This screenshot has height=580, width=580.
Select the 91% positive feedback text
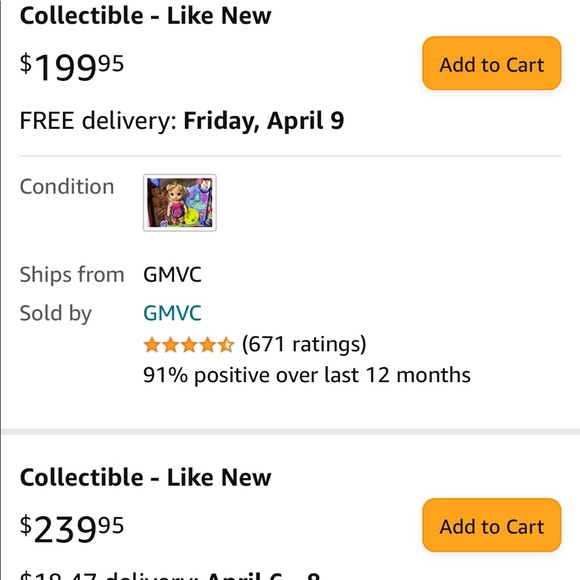pyautogui.click(x=307, y=375)
